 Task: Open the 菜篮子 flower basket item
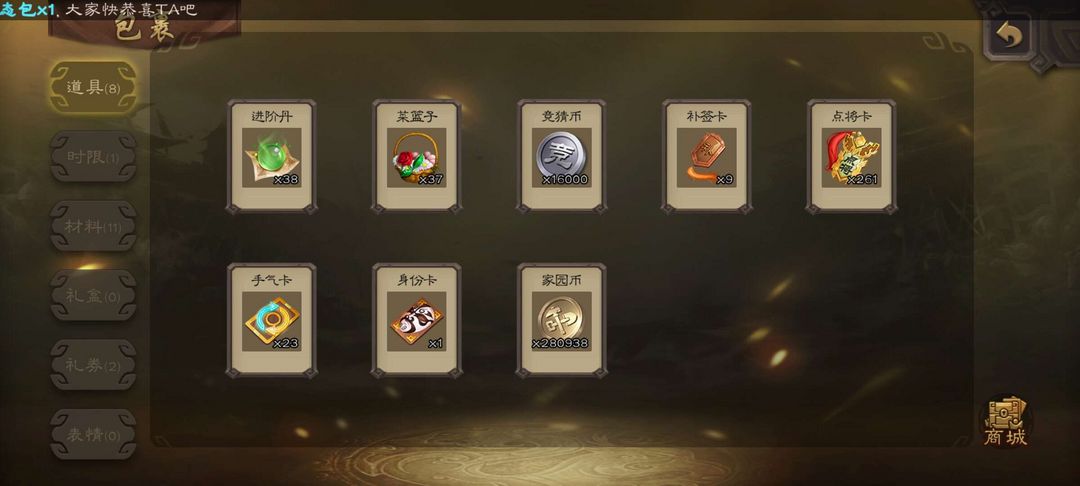(416, 157)
